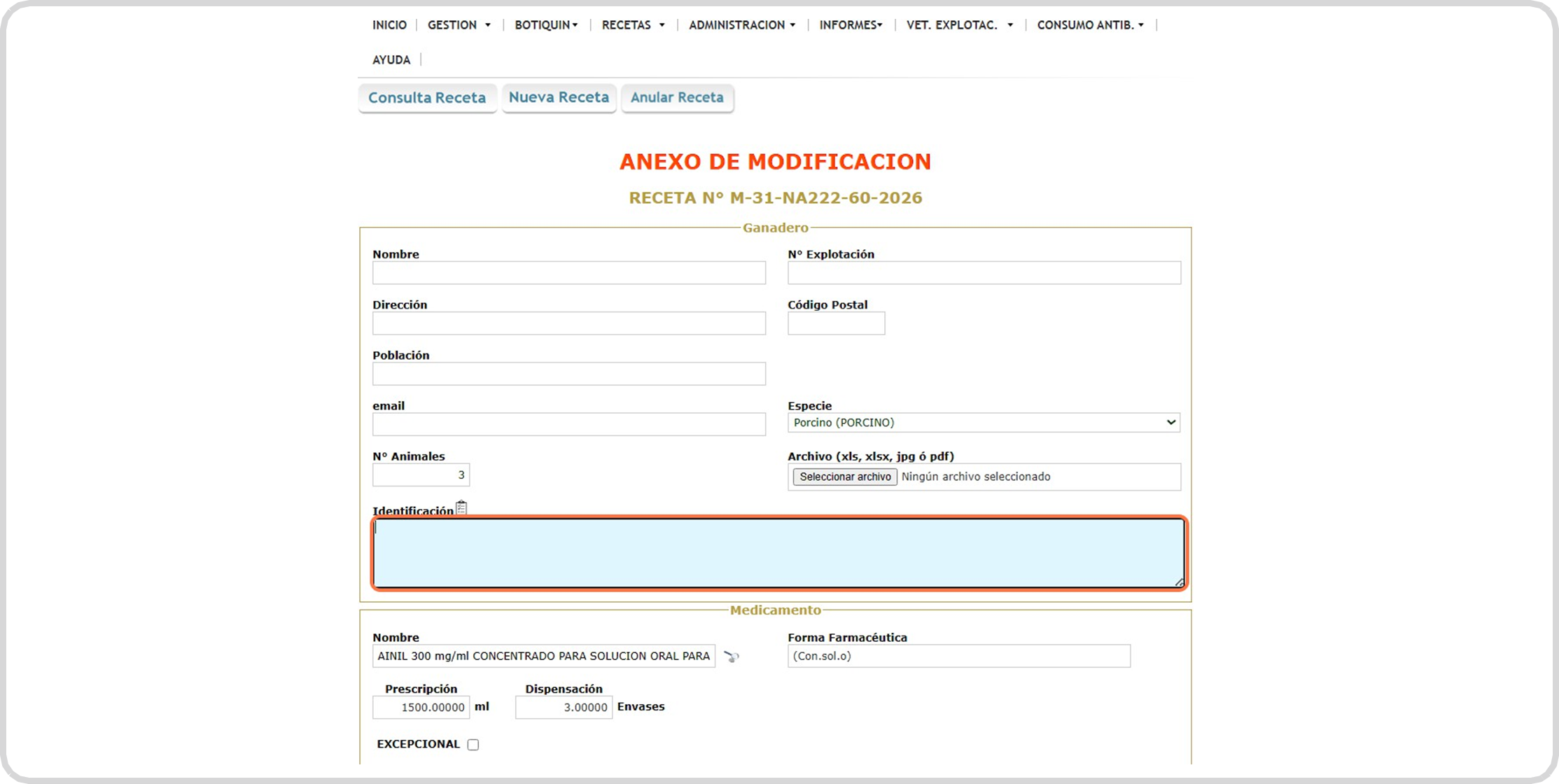Image resolution: width=1559 pixels, height=784 pixels.
Task: Toggle the EXCEPCIONAL checkbox
Action: click(473, 745)
